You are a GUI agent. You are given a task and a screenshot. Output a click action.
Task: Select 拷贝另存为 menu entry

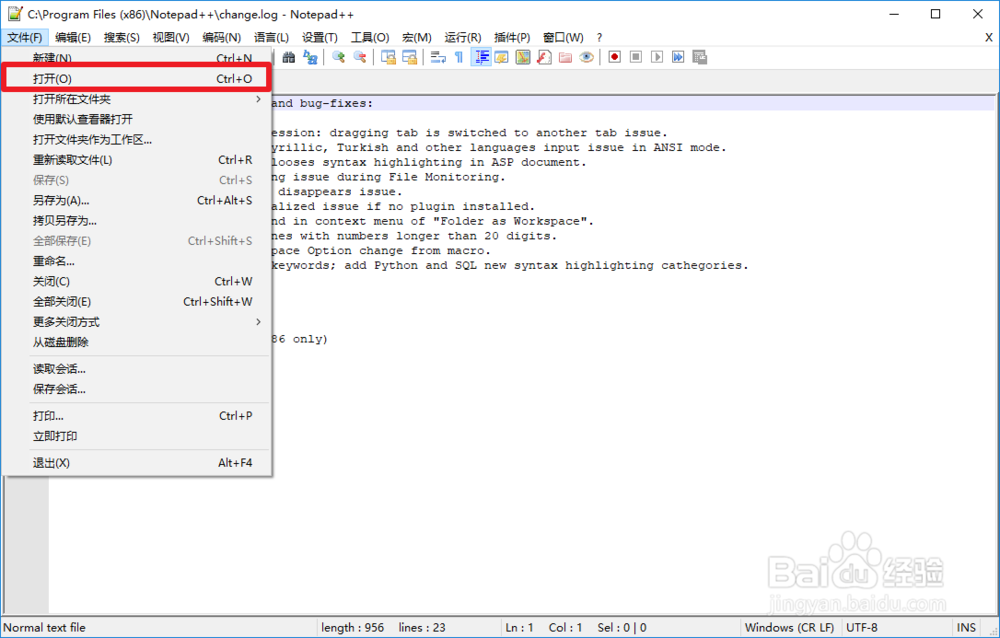(136, 221)
